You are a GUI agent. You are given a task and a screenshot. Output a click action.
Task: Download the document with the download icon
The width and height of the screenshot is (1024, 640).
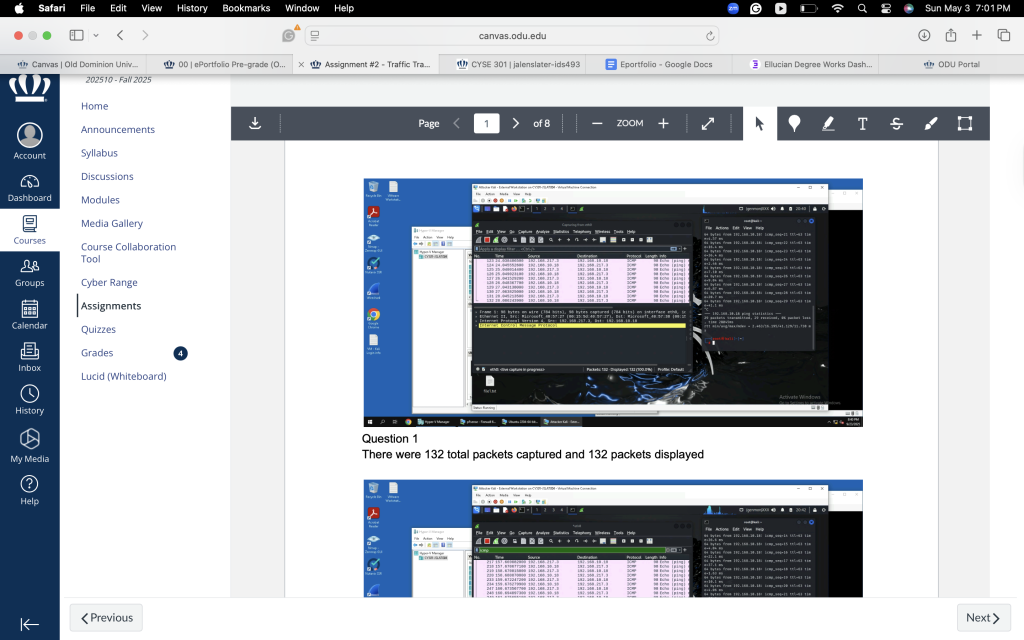click(255, 123)
